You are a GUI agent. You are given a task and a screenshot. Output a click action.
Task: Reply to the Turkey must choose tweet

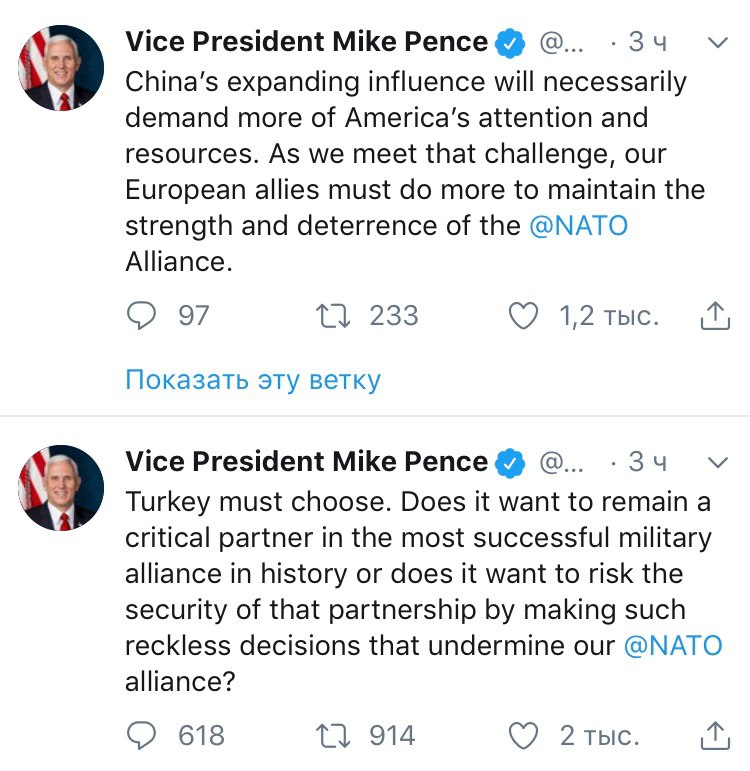[143, 736]
